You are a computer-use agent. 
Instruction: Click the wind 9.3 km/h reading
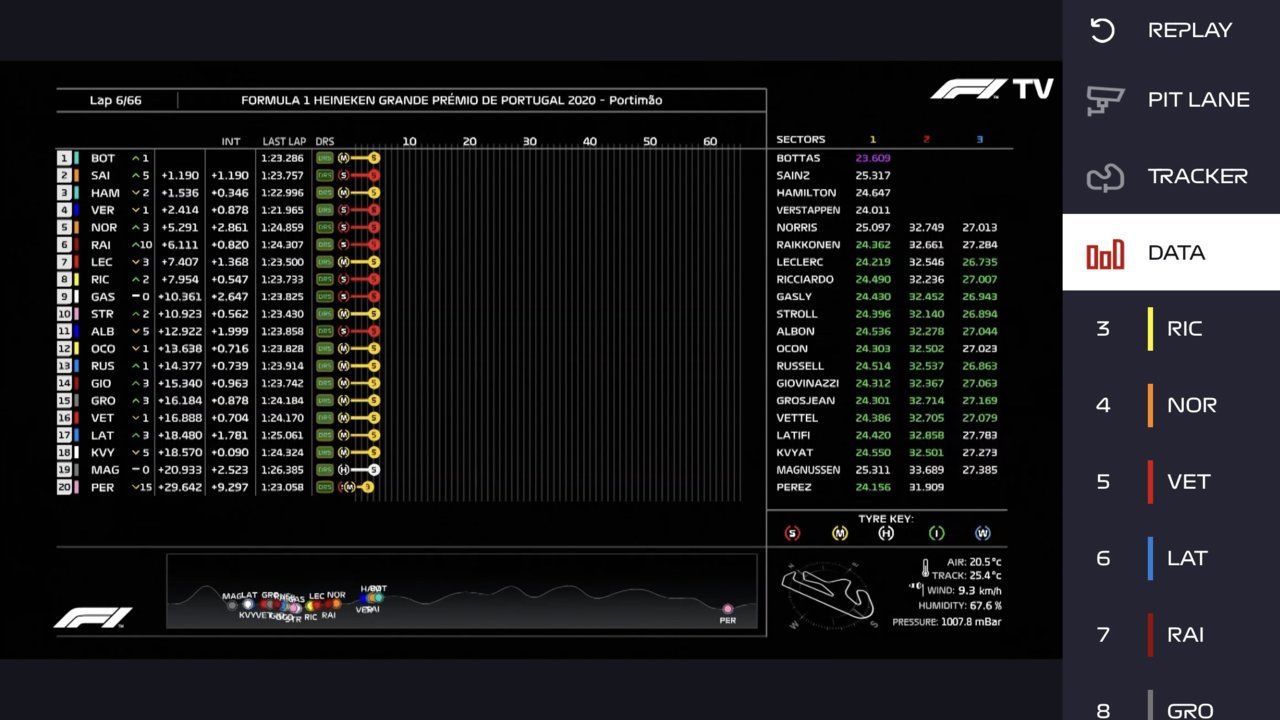coord(964,590)
